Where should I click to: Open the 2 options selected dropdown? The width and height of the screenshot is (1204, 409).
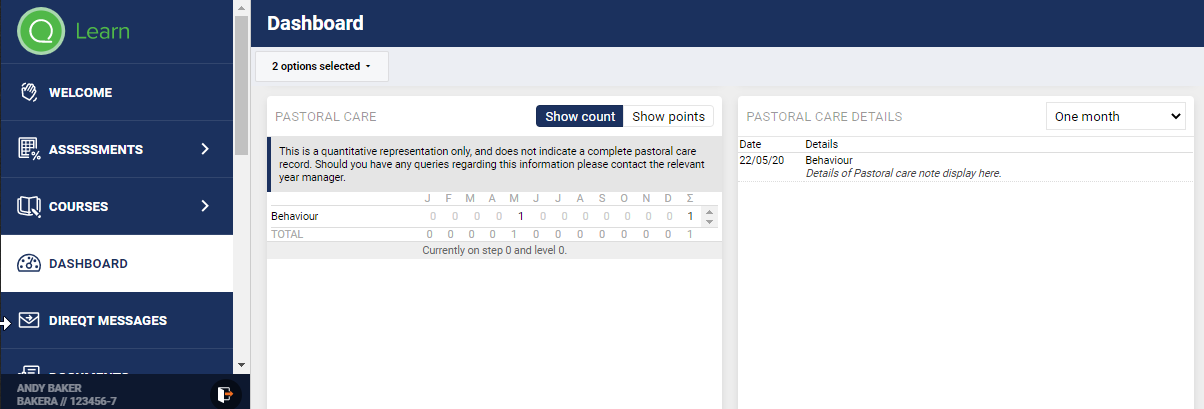pyautogui.click(x=321, y=67)
